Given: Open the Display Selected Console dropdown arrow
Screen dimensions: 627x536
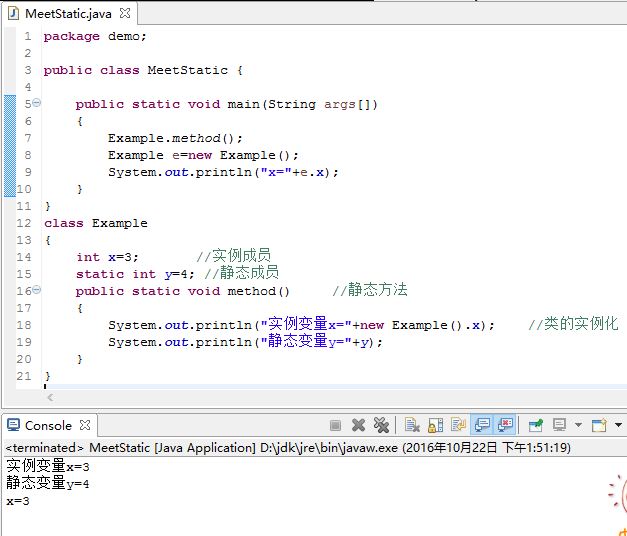Looking at the screenshot, I should pos(578,425).
